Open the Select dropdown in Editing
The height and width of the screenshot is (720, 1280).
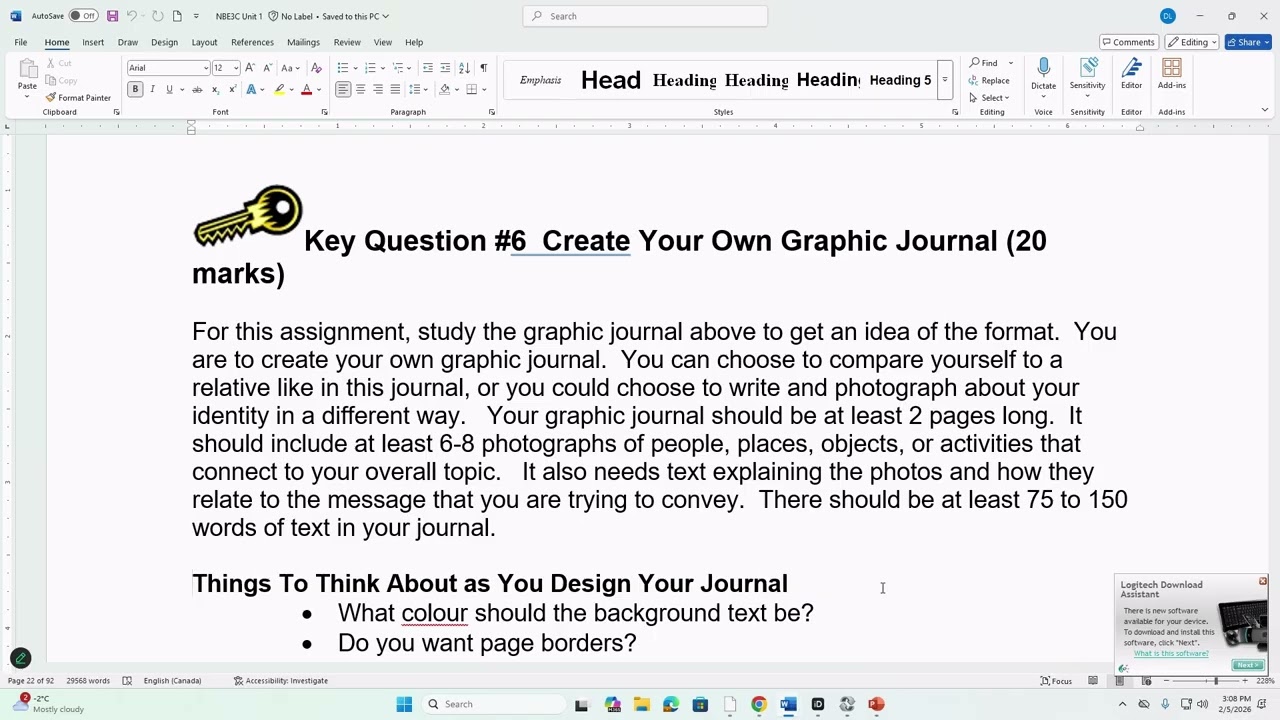(x=989, y=98)
